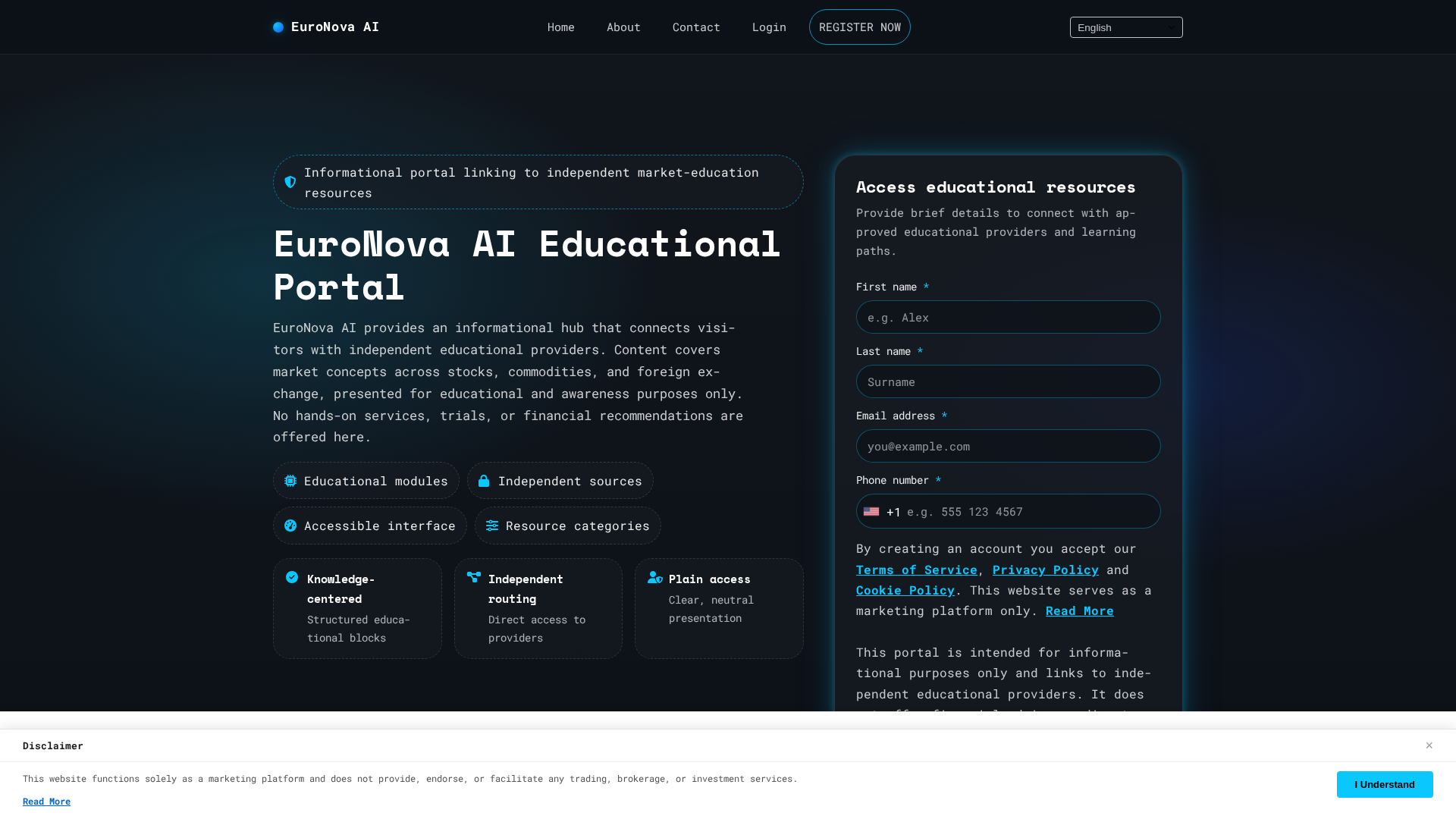1456x819 pixels.
Task: Click the Resource categories chip
Action: (x=568, y=526)
